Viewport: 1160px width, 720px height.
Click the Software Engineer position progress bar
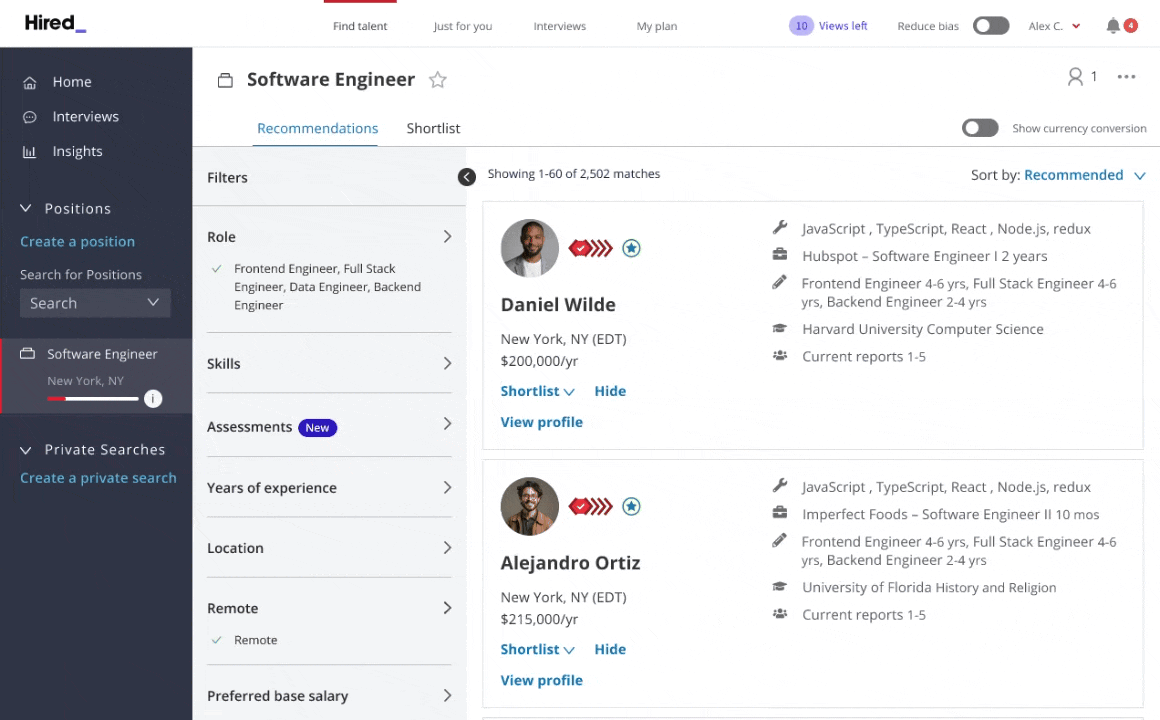tap(93, 399)
